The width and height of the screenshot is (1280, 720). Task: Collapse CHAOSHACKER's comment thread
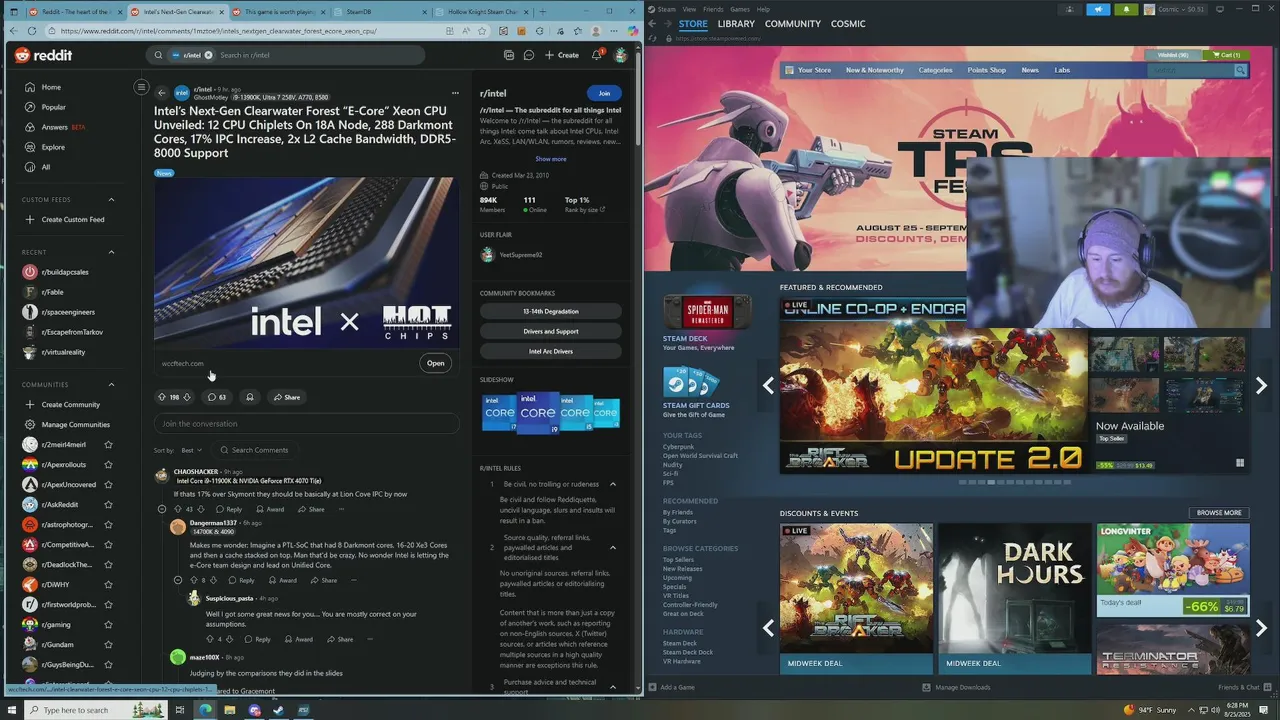pyautogui.click(x=162, y=509)
